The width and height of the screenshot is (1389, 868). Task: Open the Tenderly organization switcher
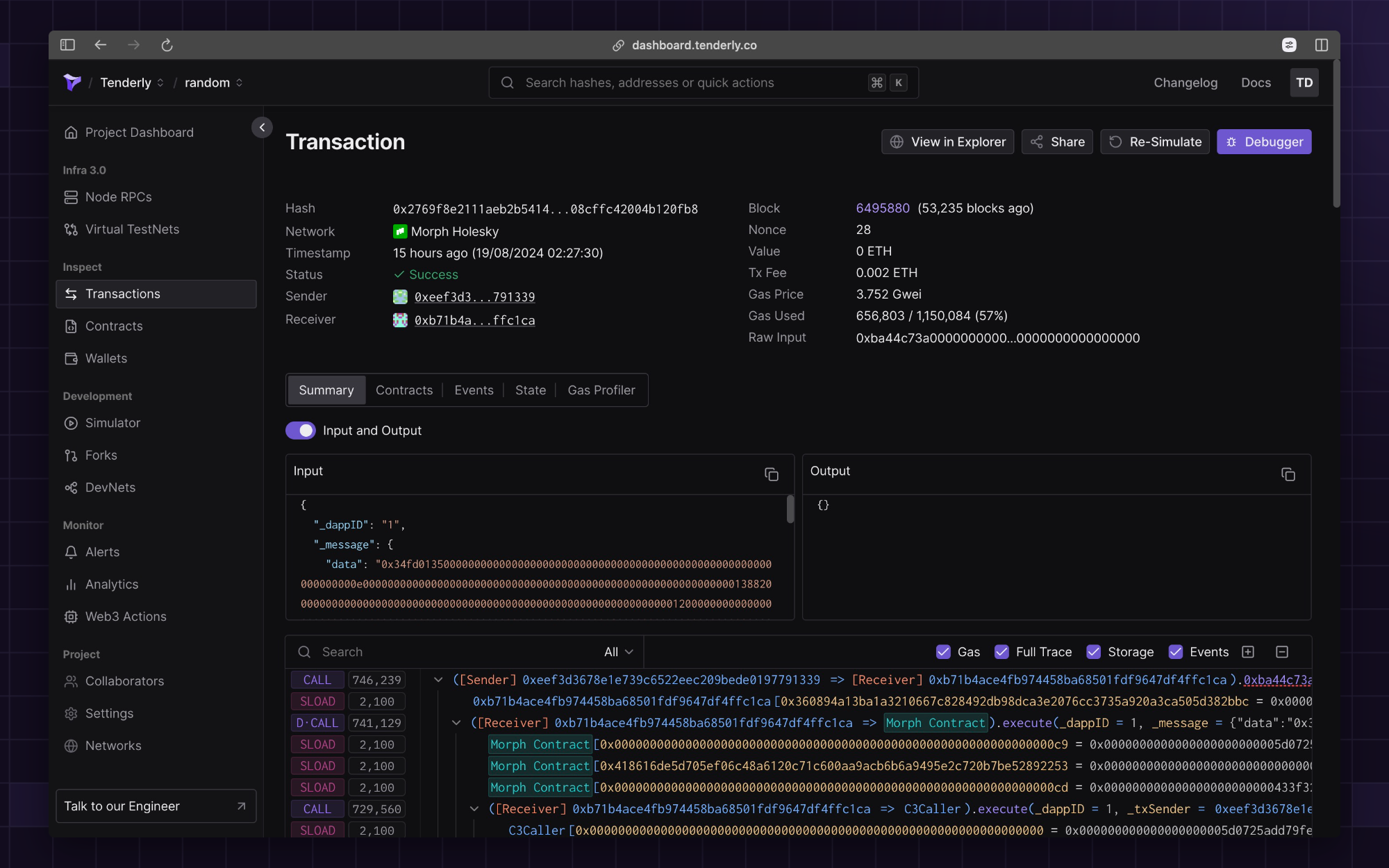[132, 83]
